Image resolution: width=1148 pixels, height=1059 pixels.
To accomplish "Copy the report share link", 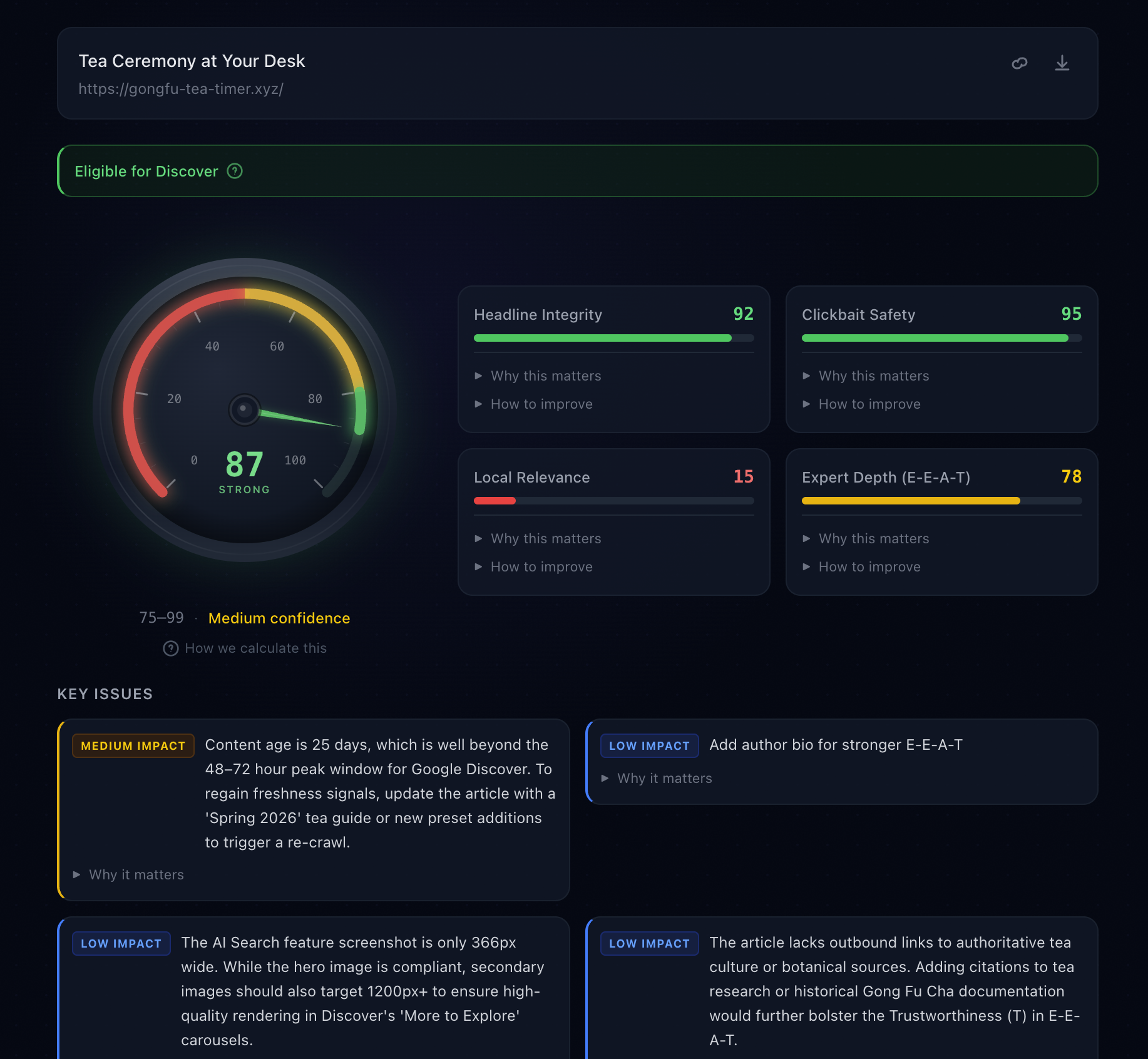I will tap(1019, 63).
